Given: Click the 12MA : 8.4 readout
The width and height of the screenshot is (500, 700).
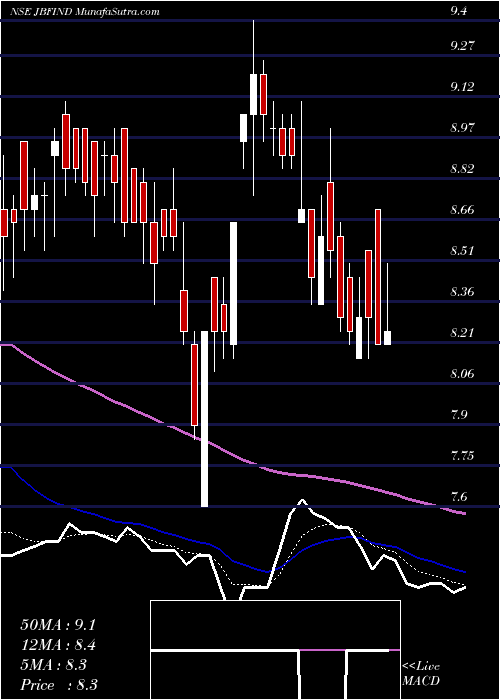Looking at the screenshot, I should (58, 645).
